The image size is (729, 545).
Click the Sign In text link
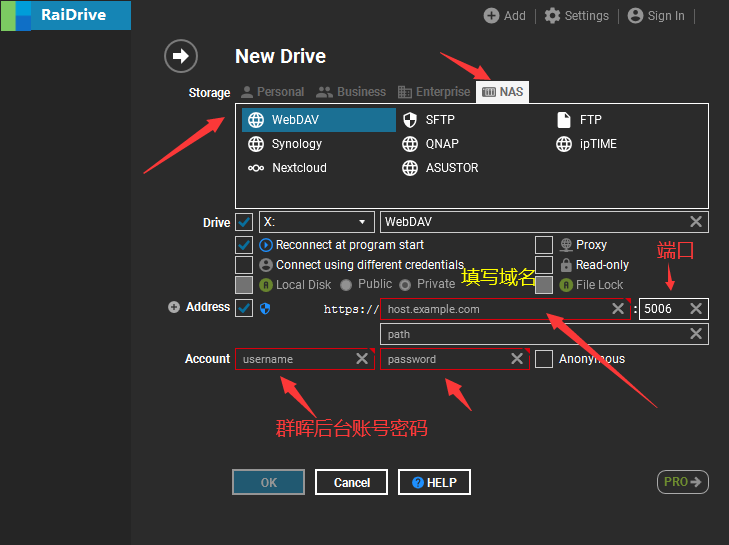pos(666,16)
